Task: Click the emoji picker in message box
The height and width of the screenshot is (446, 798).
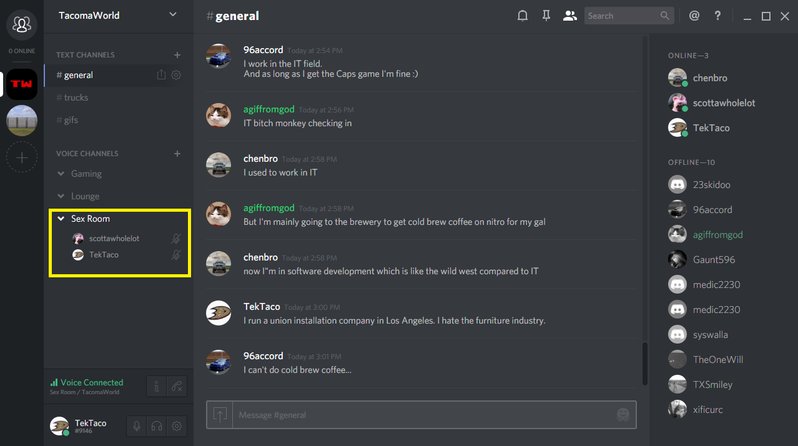Action: pos(623,415)
